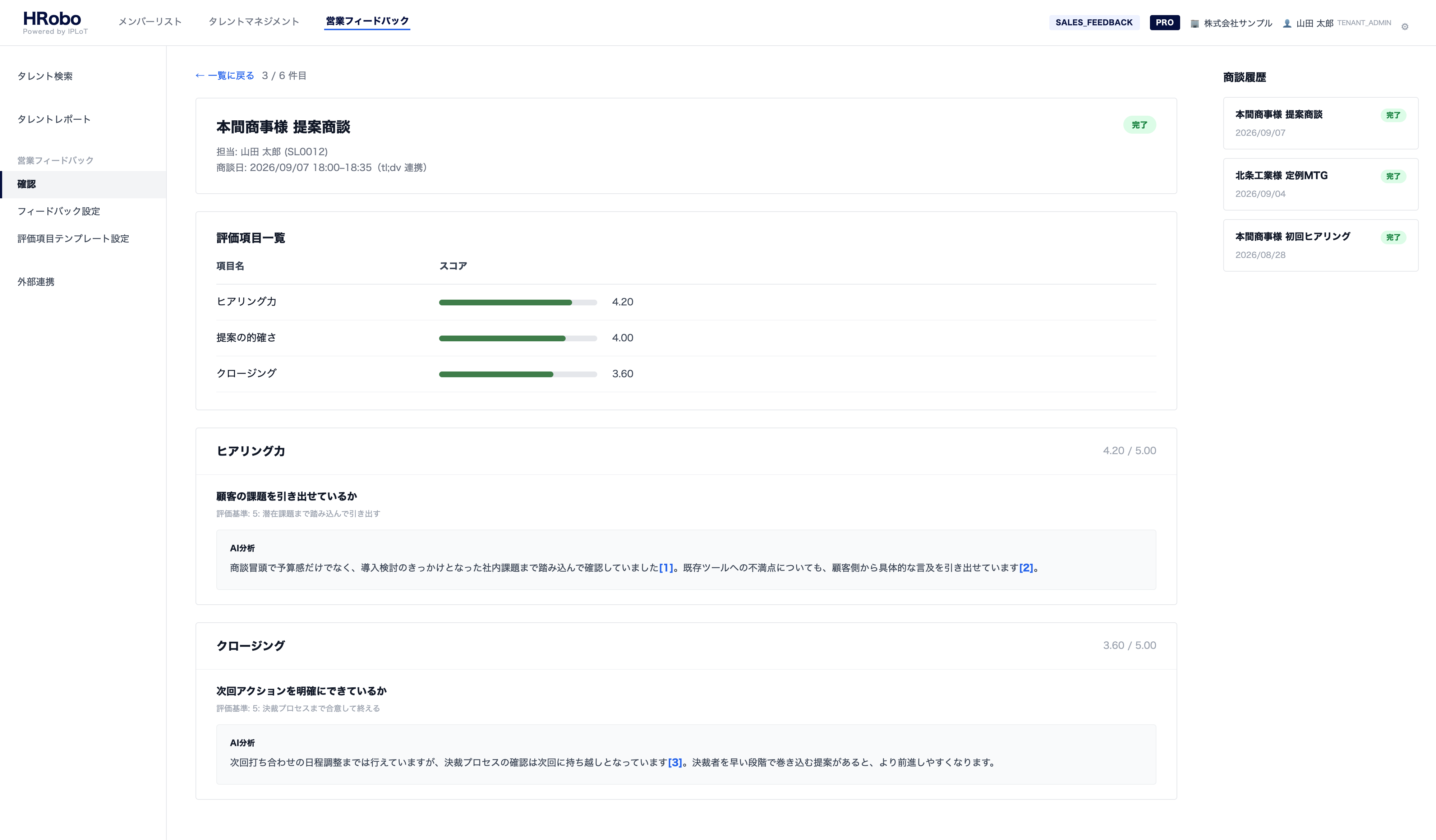Click the ヒアリング力 score bar

click(x=517, y=302)
